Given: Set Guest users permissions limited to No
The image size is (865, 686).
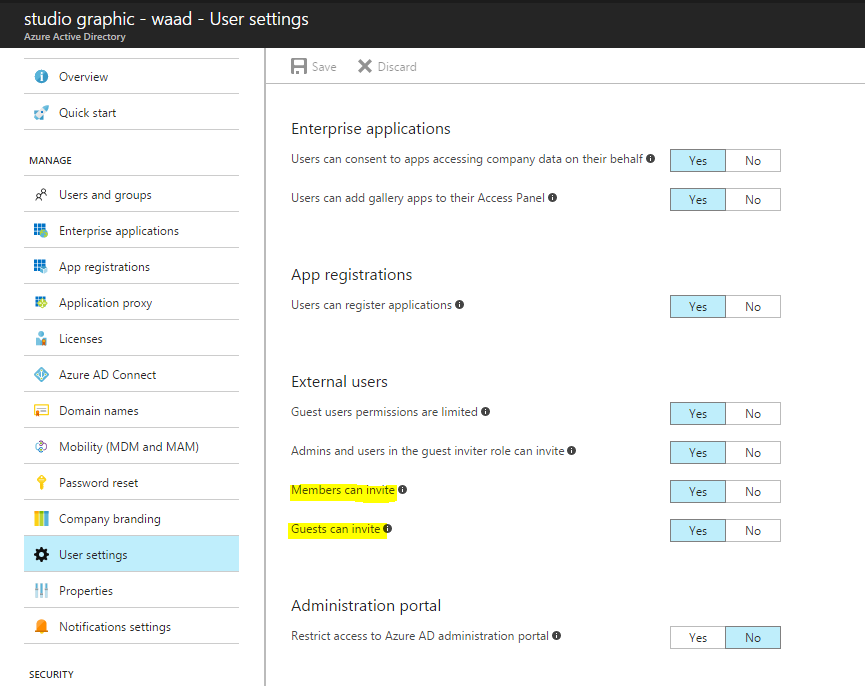Looking at the screenshot, I should (x=753, y=414).
